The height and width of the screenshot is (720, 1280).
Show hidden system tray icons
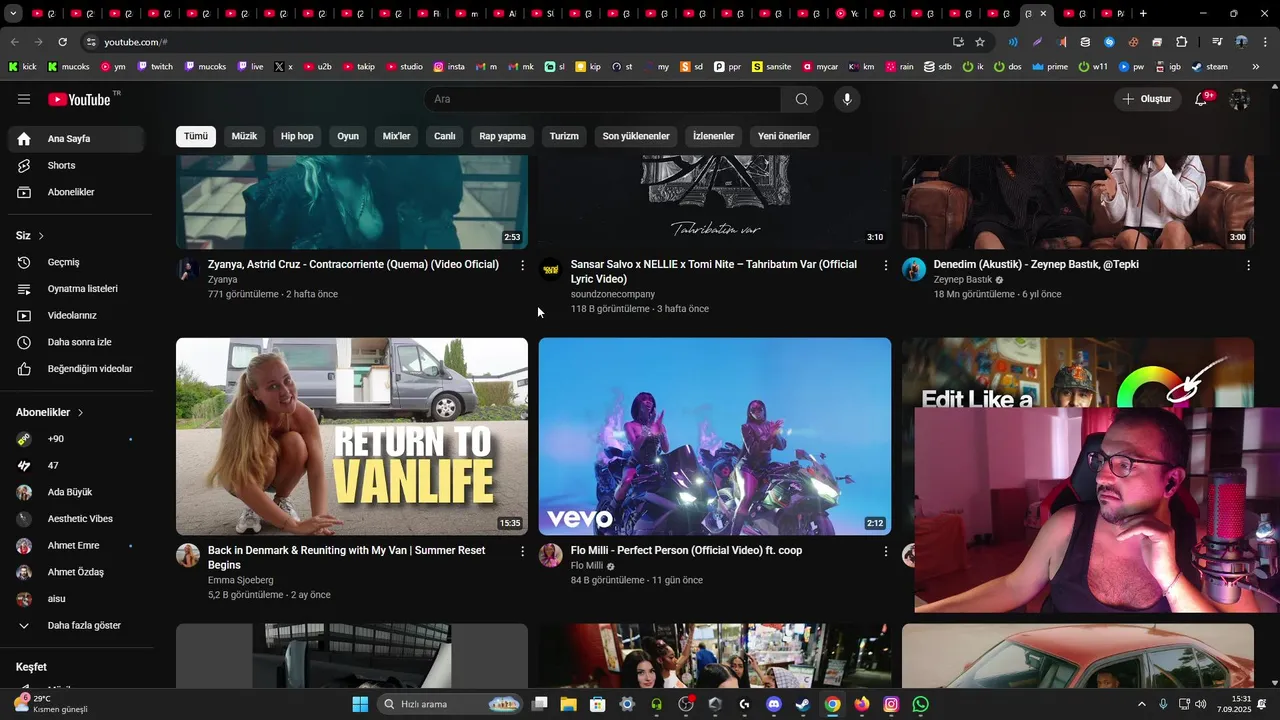click(x=1142, y=704)
